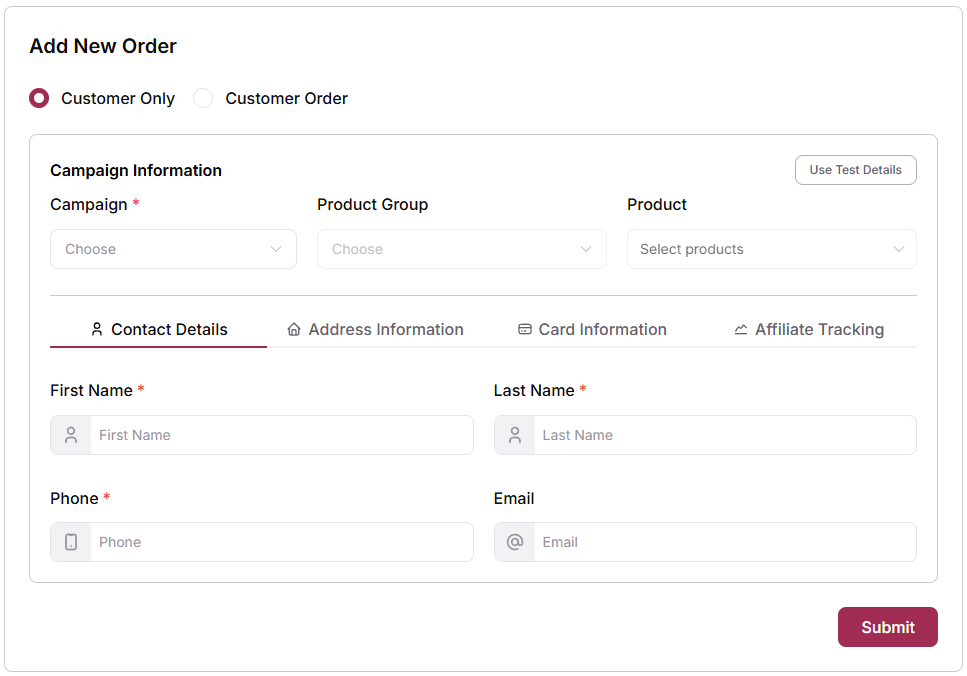
Task: Click the Product Group chevron arrow
Action: pyautogui.click(x=586, y=249)
